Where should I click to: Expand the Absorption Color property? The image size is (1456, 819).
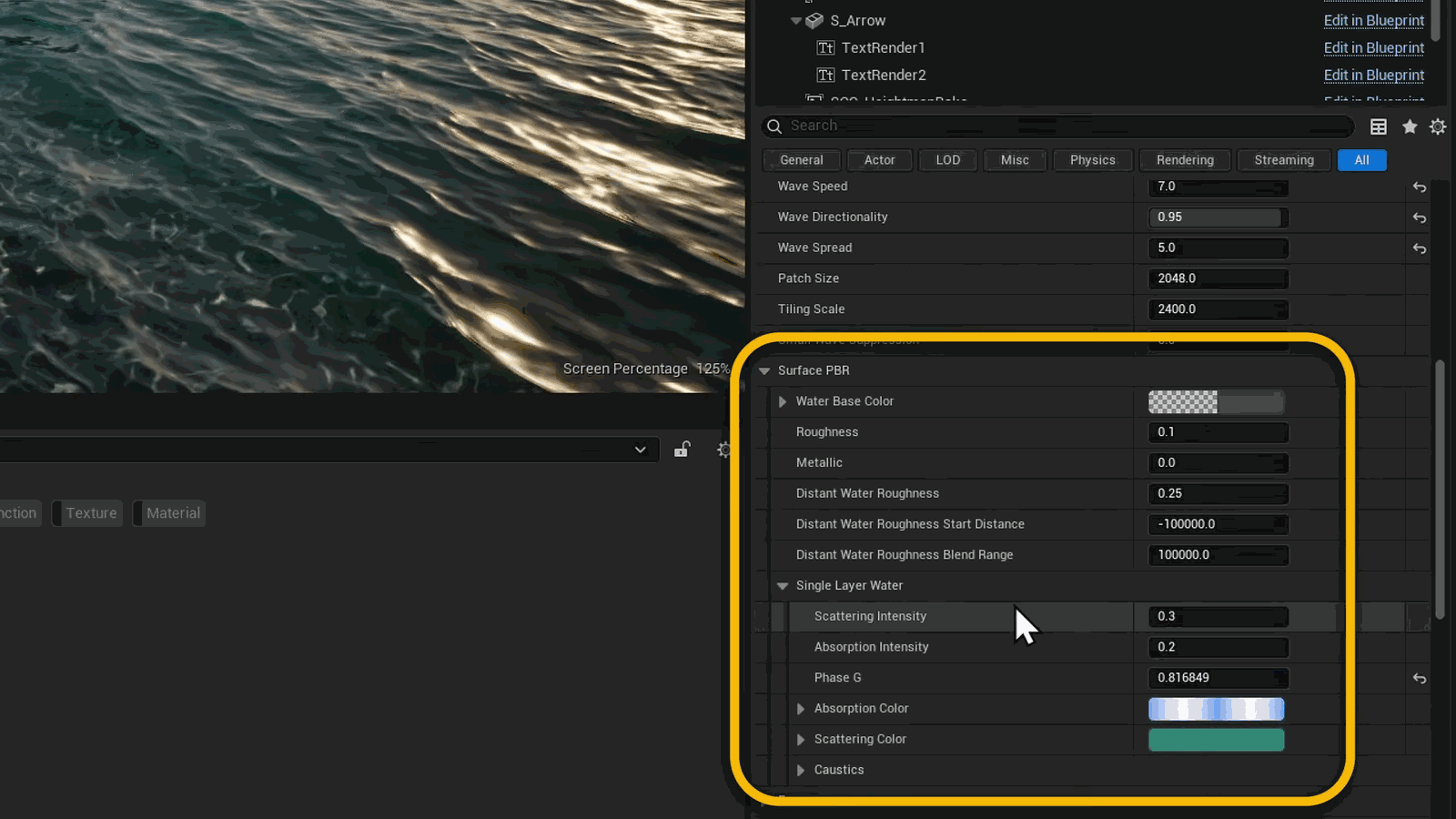[x=801, y=709]
